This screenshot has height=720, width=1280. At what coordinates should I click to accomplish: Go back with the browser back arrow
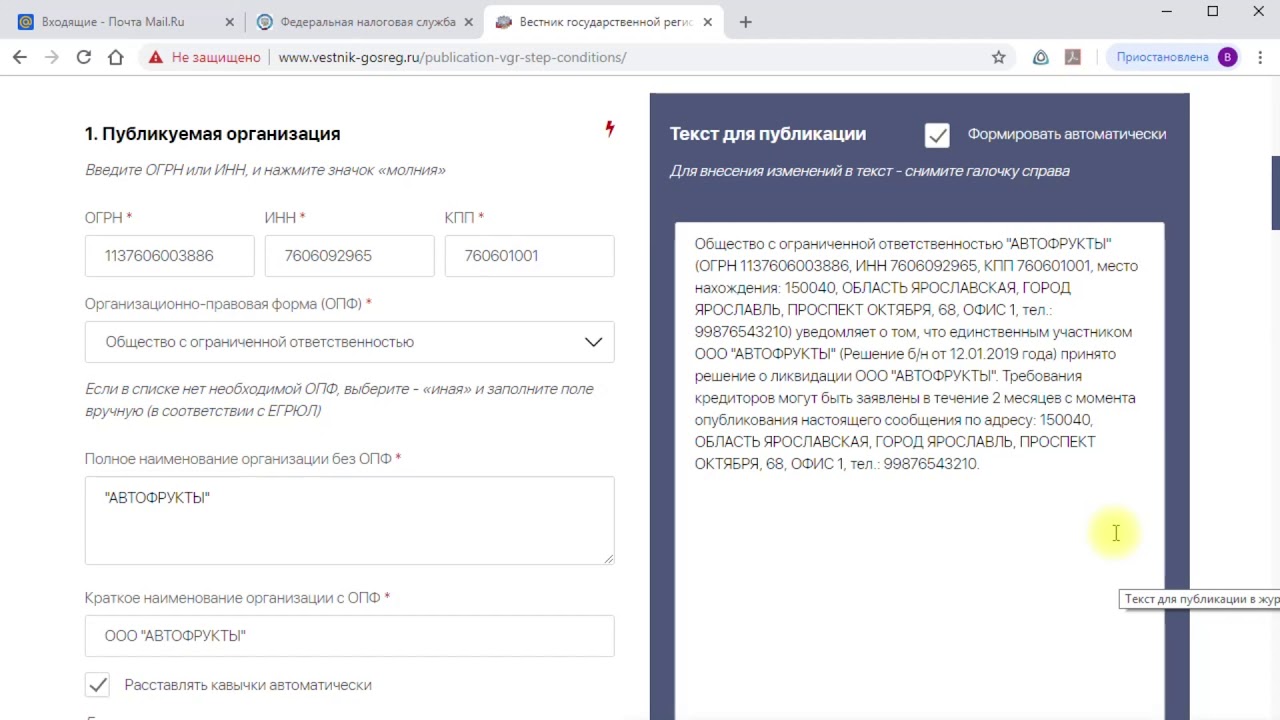coord(20,57)
